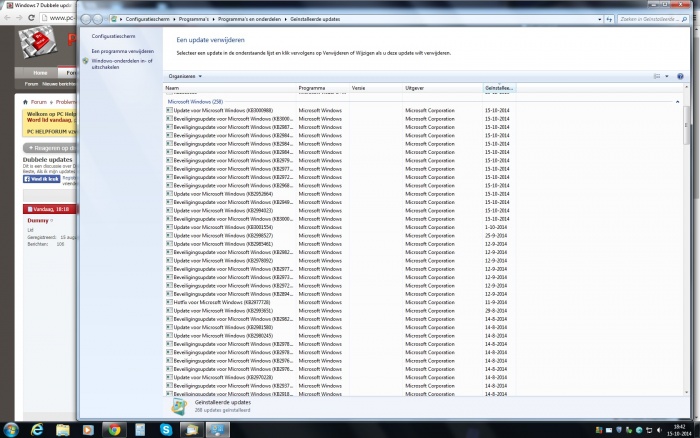This screenshot has width=700, height=438.
Task: Go back in the Control Panel window
Action: click(86, 19)
